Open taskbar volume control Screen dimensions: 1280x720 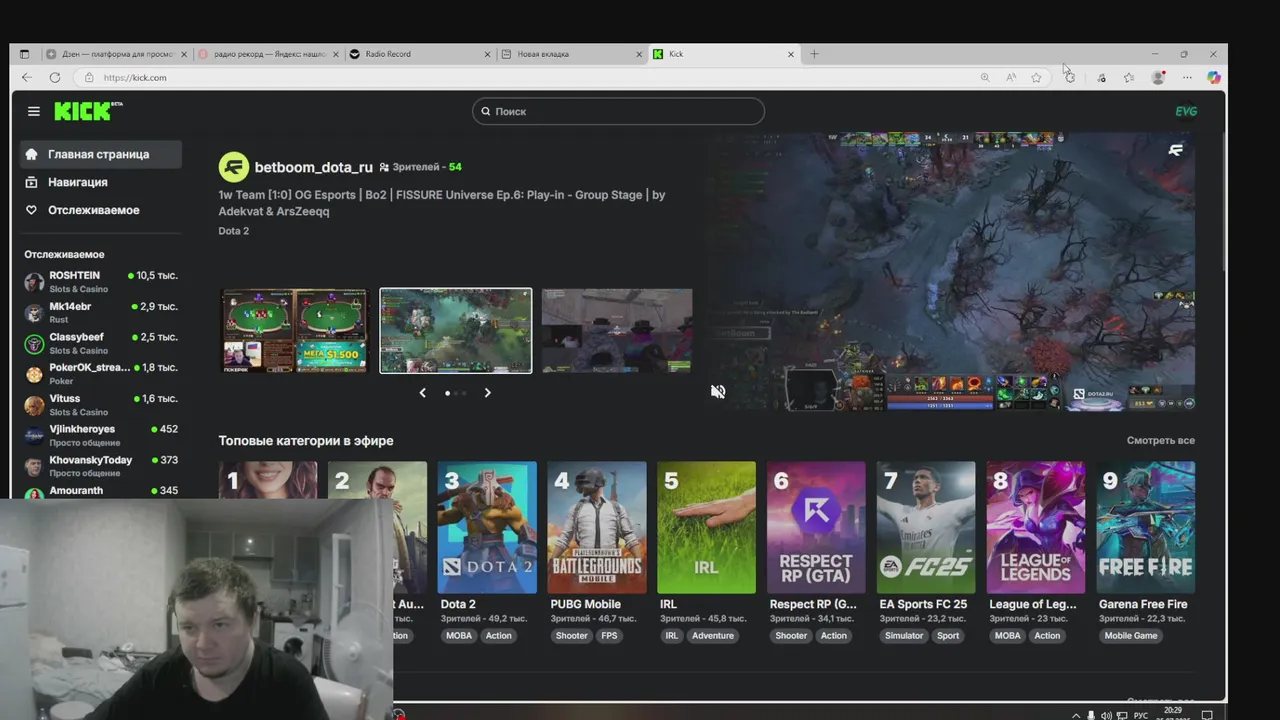click(x=1105, y=715)
